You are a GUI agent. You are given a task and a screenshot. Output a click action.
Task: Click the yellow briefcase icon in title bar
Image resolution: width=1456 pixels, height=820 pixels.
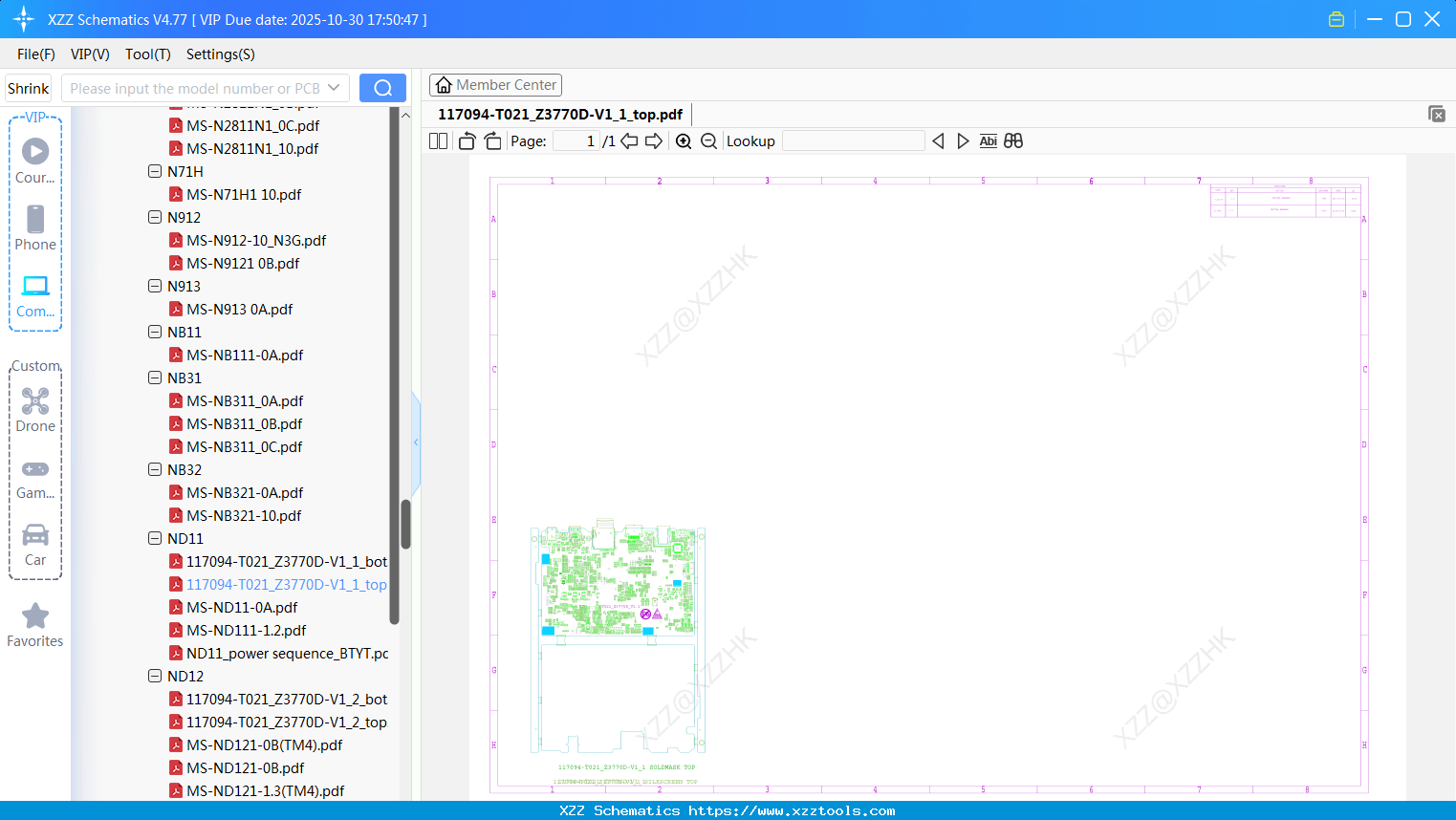point(1336,19)
